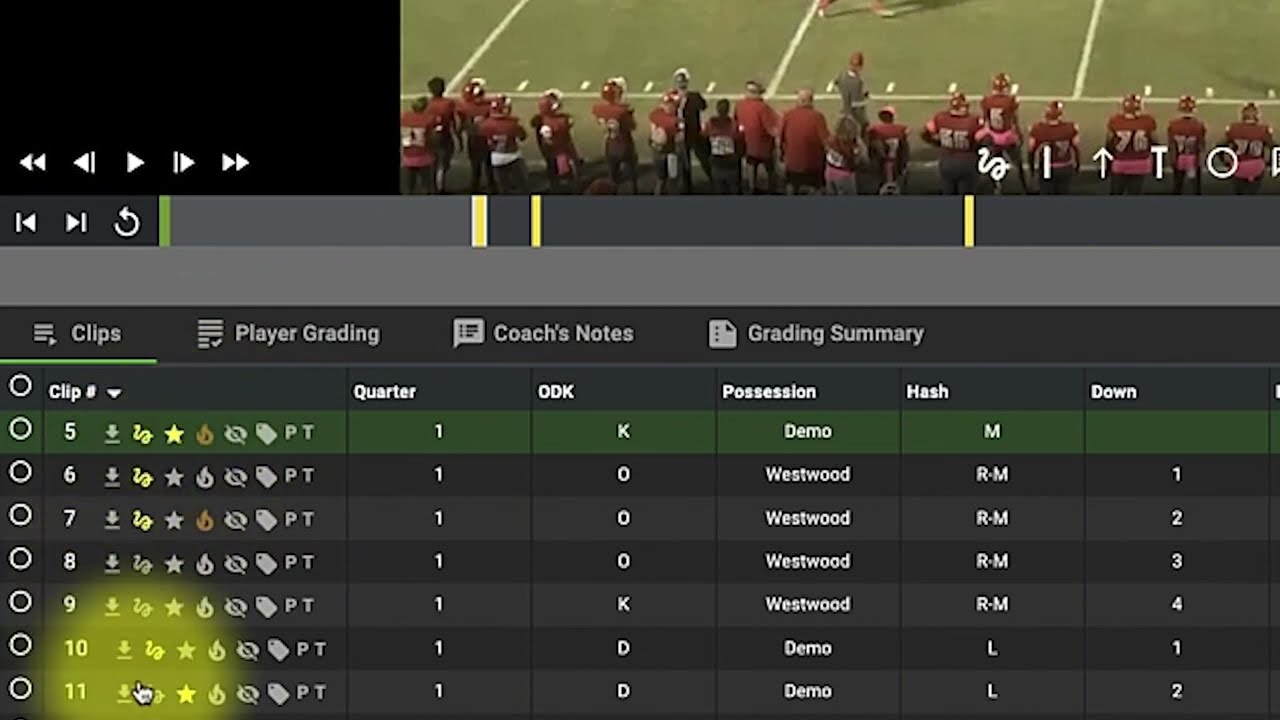Screen dimensions: 1280x720
Task: Click the second yellow timeline marker
Action: (x=536, y=221)
